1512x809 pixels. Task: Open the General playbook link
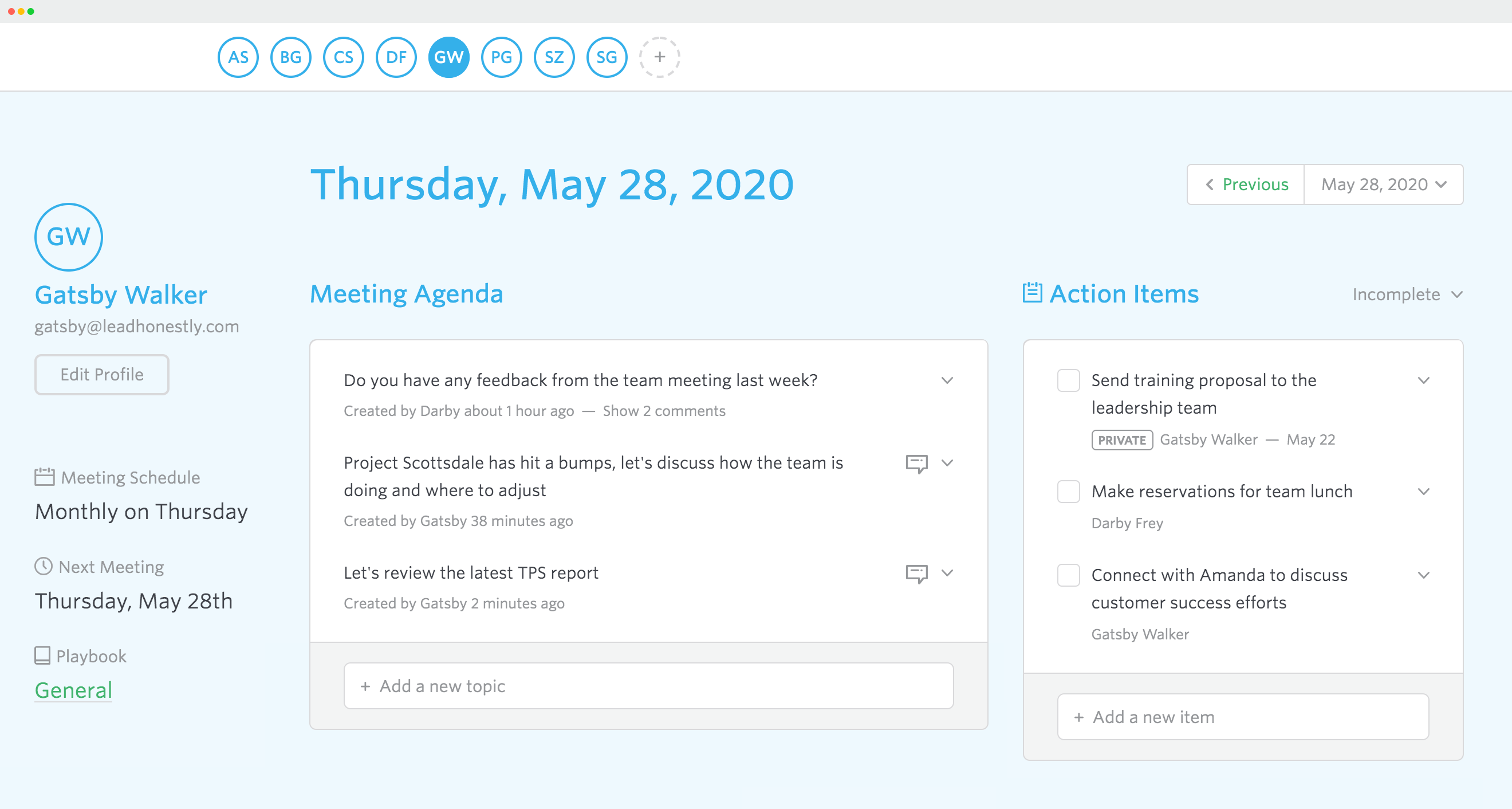point(73,690)
